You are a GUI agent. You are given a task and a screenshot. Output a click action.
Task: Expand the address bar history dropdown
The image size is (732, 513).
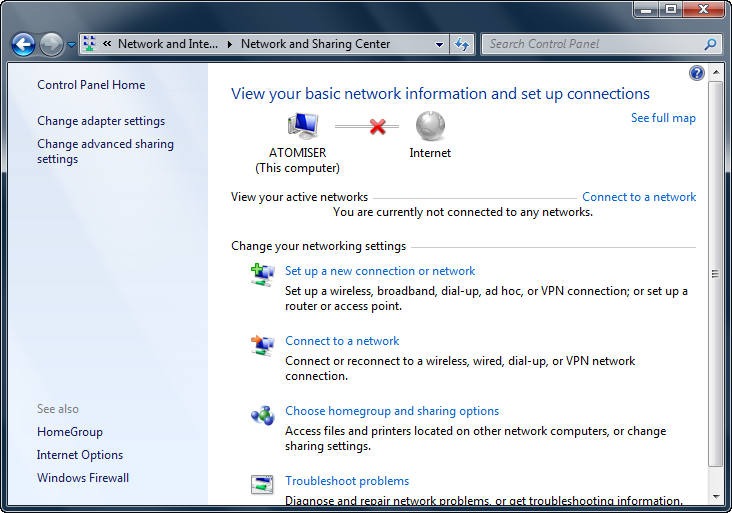click(439, 45)
